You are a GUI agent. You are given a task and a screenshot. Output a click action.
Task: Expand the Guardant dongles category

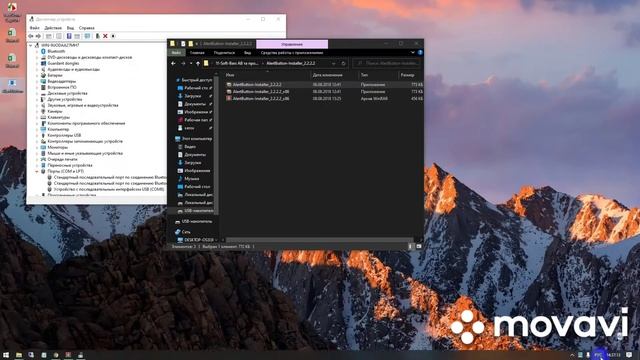point(37,63)
